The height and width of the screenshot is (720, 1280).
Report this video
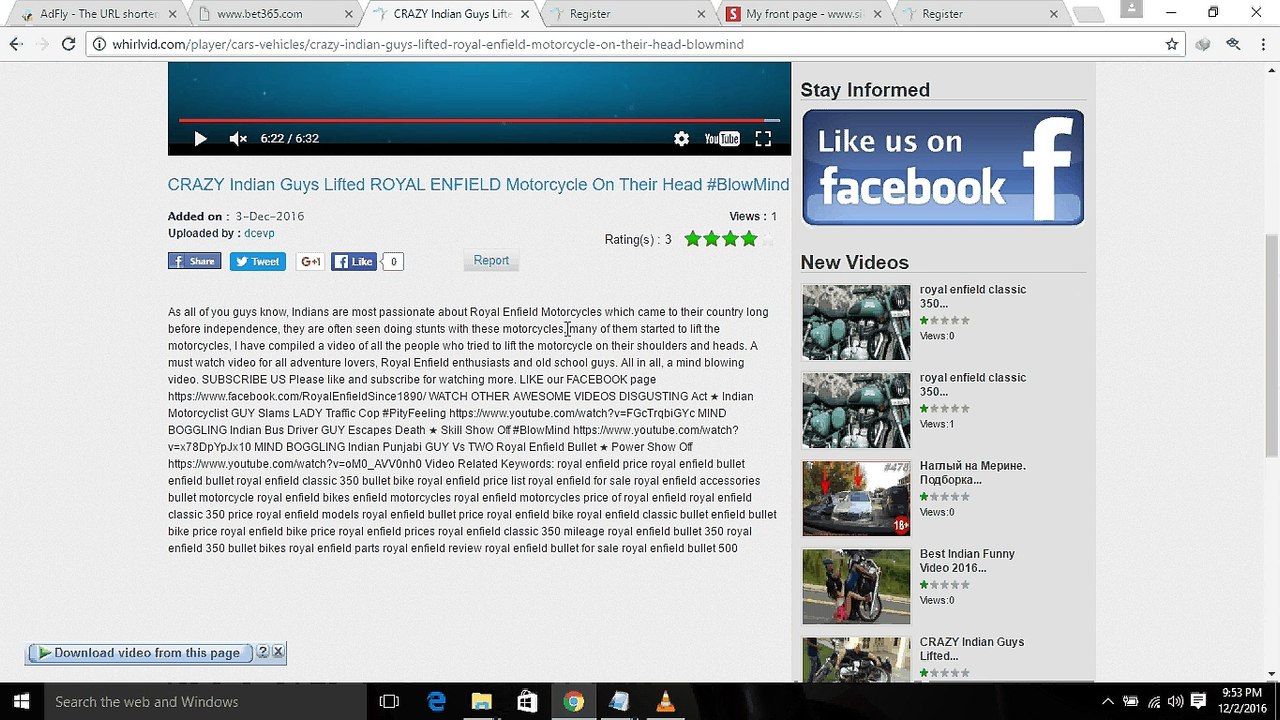pos(491,261)
